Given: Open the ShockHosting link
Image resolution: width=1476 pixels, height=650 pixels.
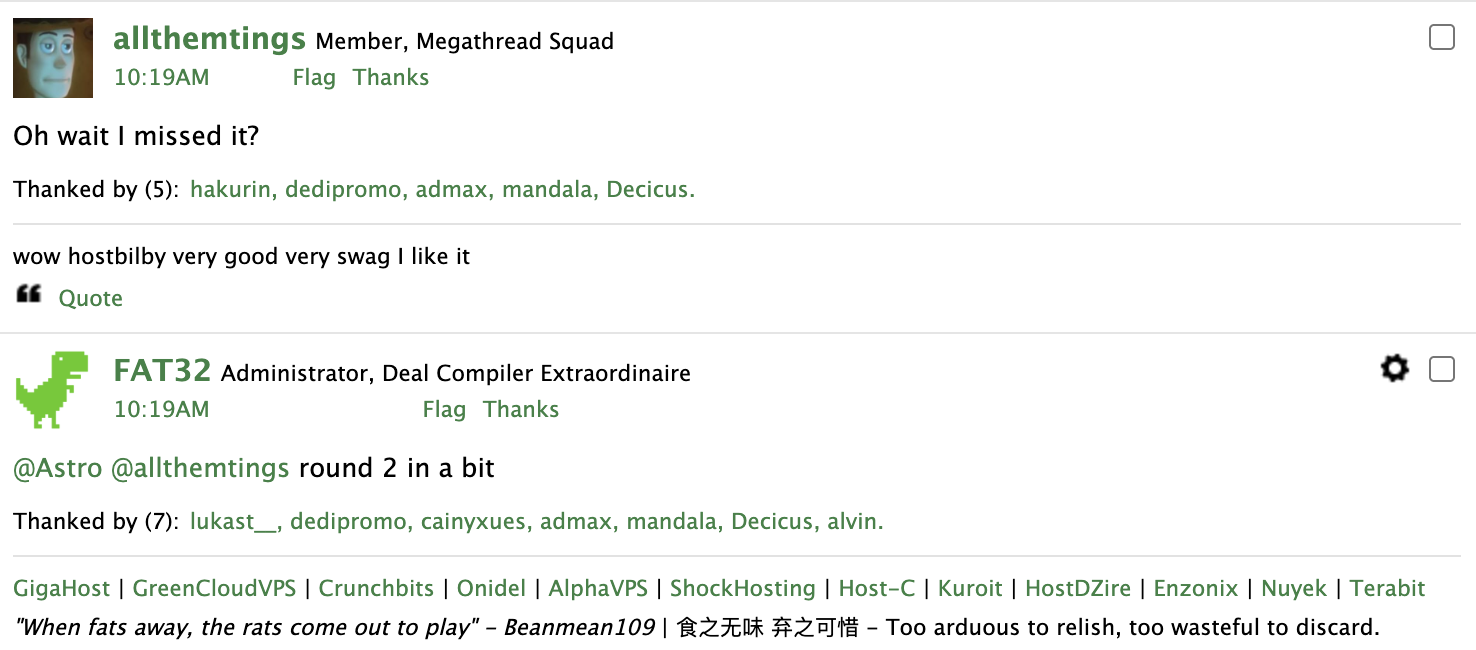Looking at the screenshot, I should [x=743, y=589].
